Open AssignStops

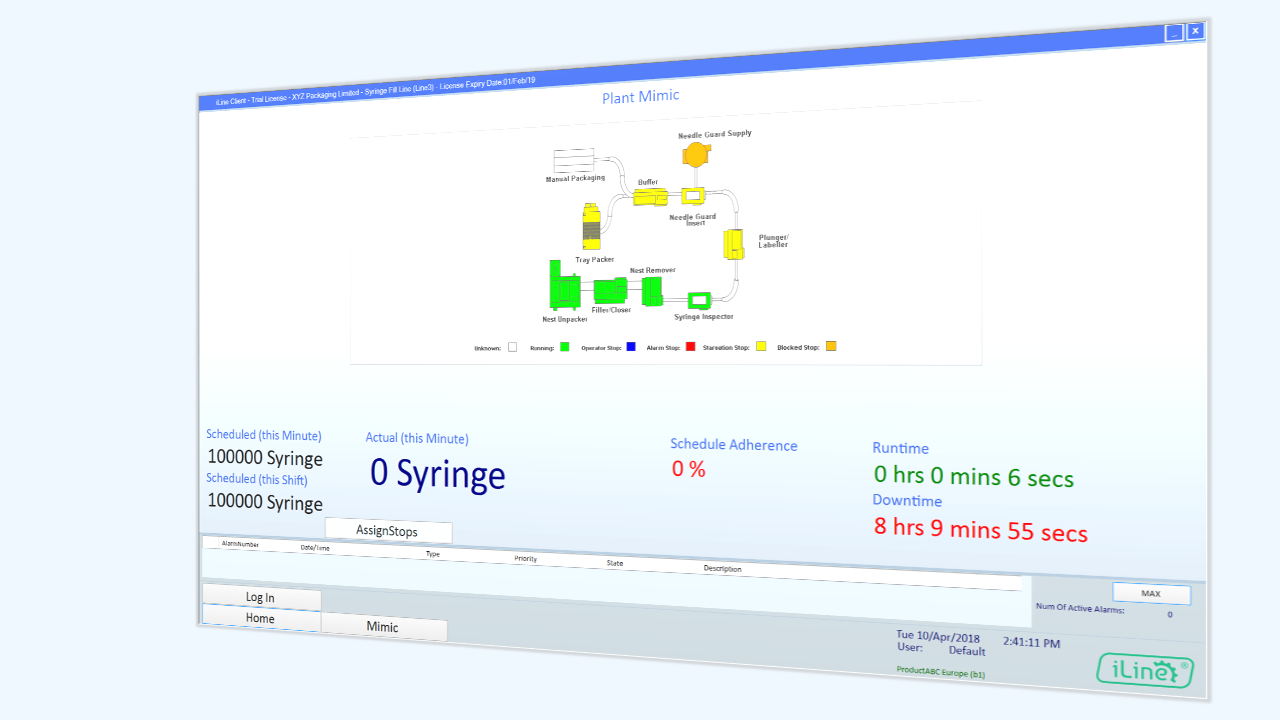tap(388, 531)
